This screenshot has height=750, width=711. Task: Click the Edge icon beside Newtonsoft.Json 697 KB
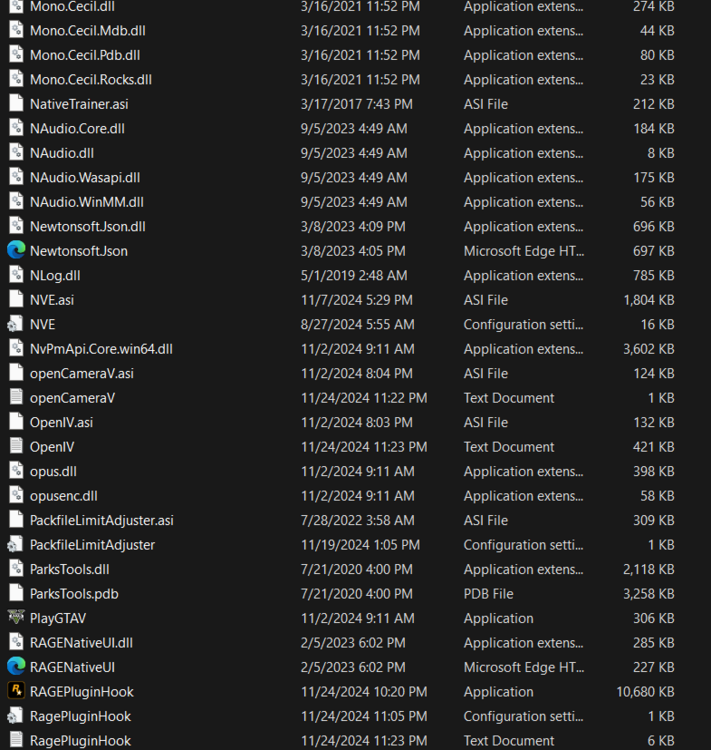[16, 251]
